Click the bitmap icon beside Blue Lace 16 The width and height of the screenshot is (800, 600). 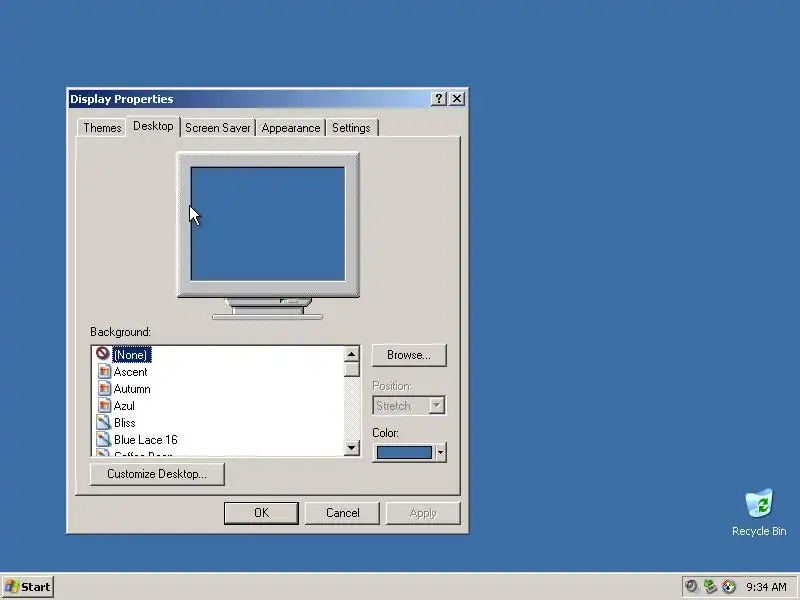click(x=104, y=439)
